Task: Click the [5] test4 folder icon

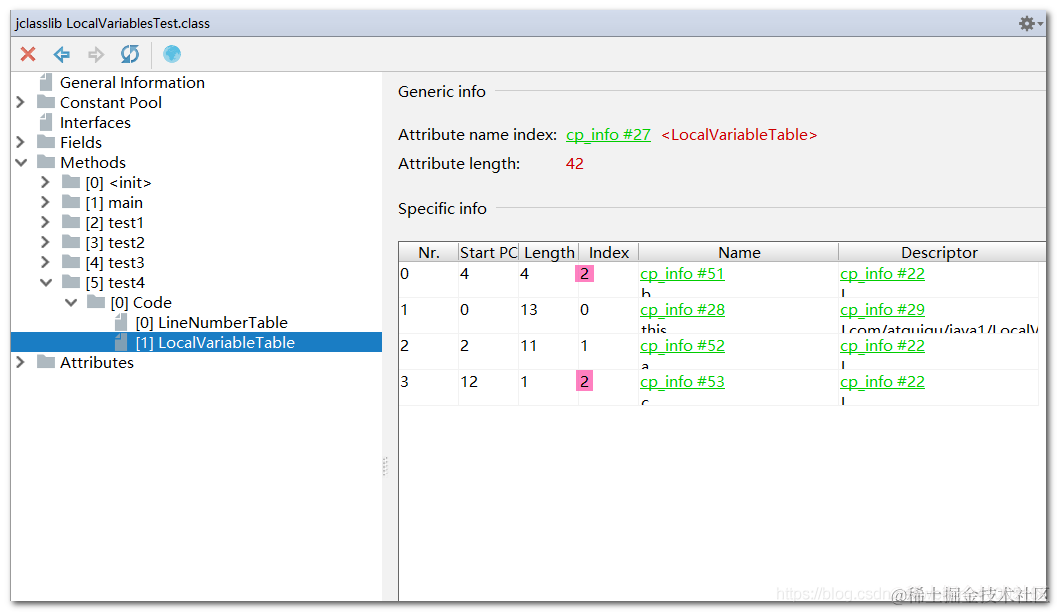Action: tap(71, 282)
